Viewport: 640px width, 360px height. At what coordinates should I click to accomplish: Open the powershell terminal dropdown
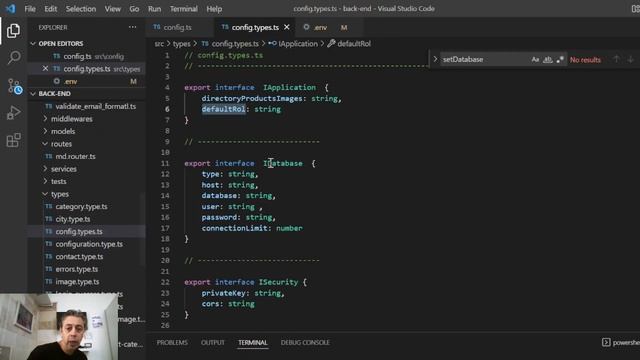[x=620, y=342]
